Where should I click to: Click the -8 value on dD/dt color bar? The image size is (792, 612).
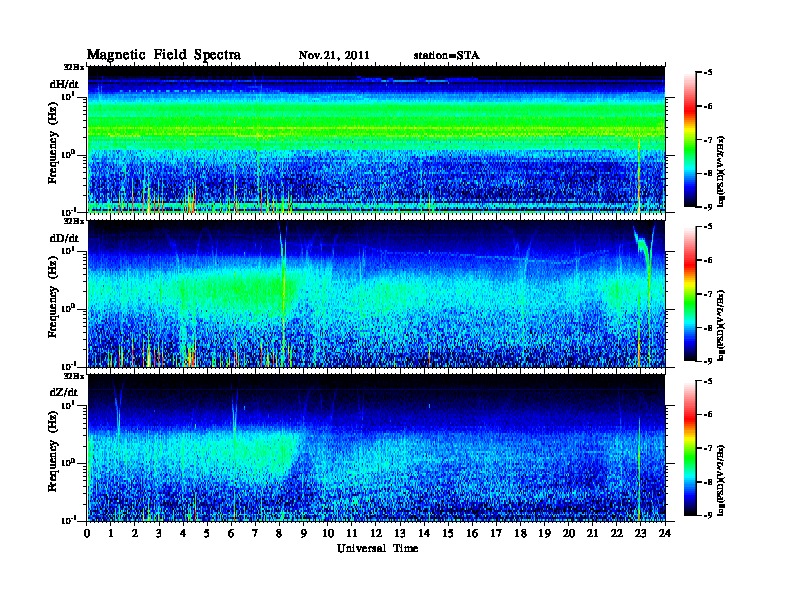click(708, 327)
